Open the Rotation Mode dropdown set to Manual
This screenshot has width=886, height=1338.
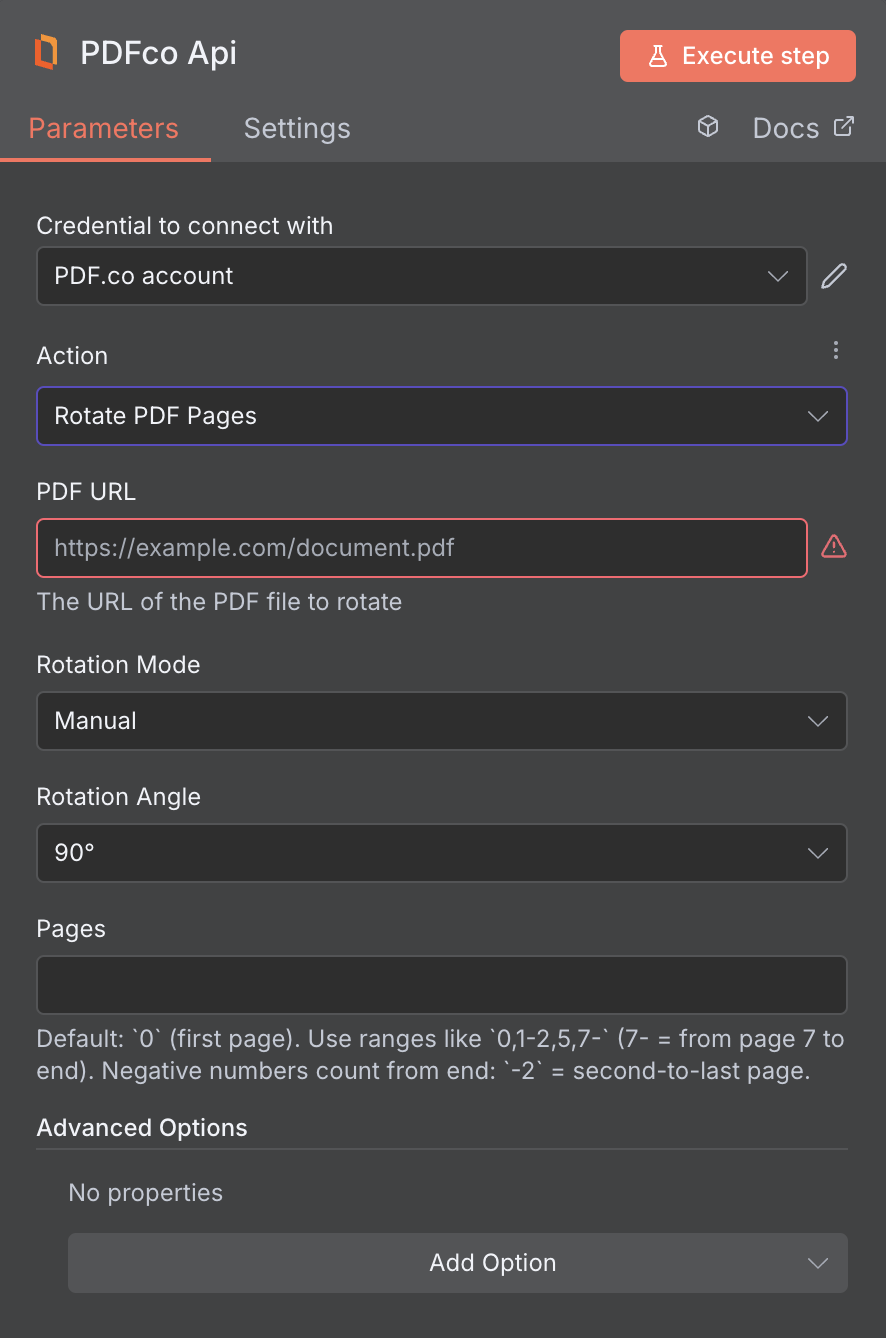(x=441, y=721)
